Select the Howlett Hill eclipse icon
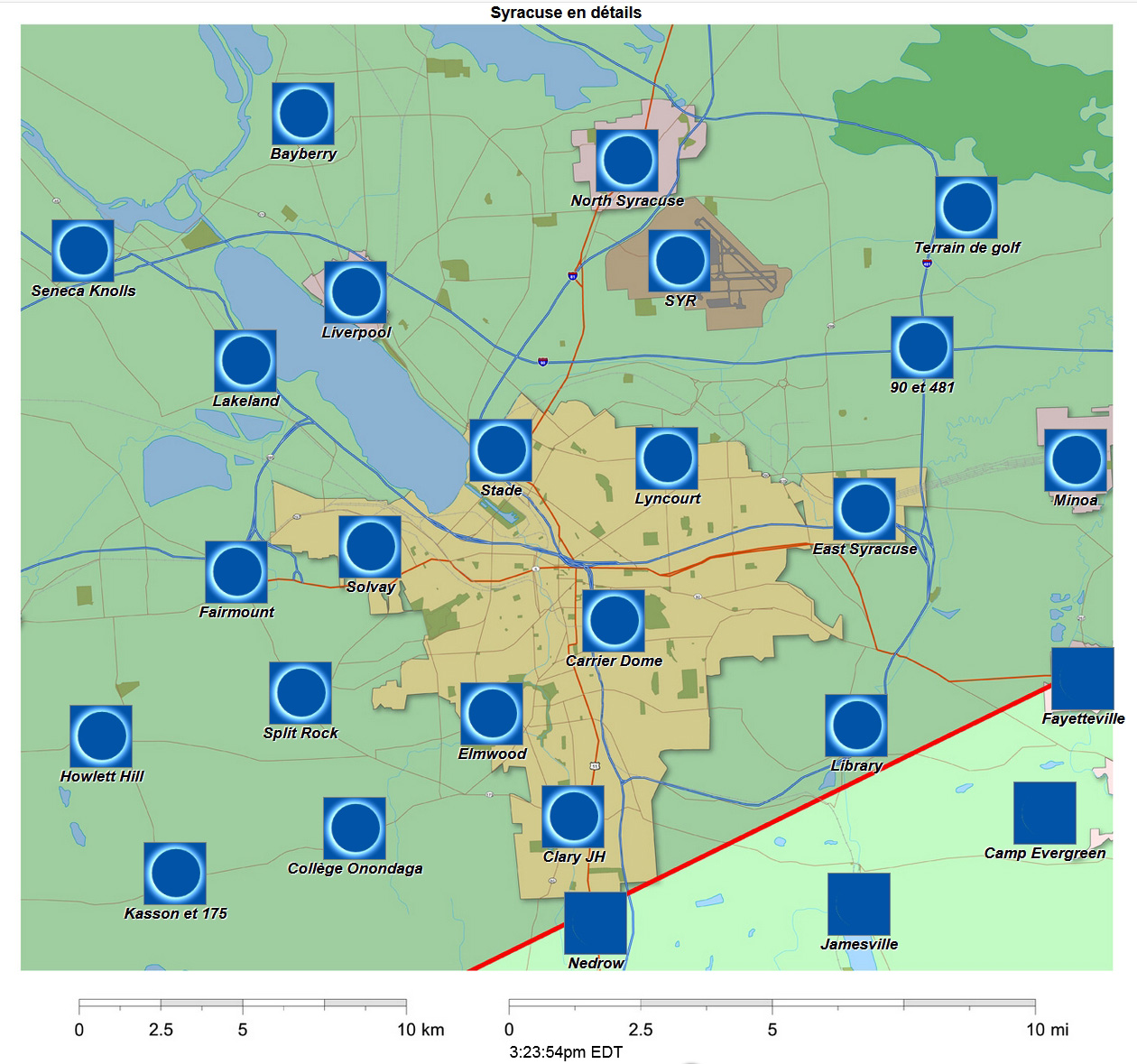Viewport: 1137px width, 1064px height. (101, 736)
